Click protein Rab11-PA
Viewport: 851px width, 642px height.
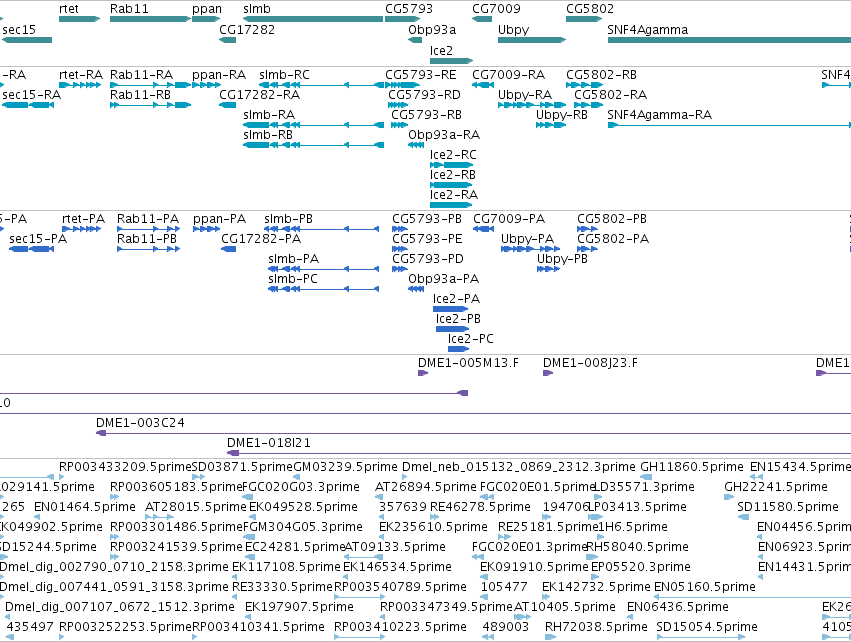[x=148, y=229]
